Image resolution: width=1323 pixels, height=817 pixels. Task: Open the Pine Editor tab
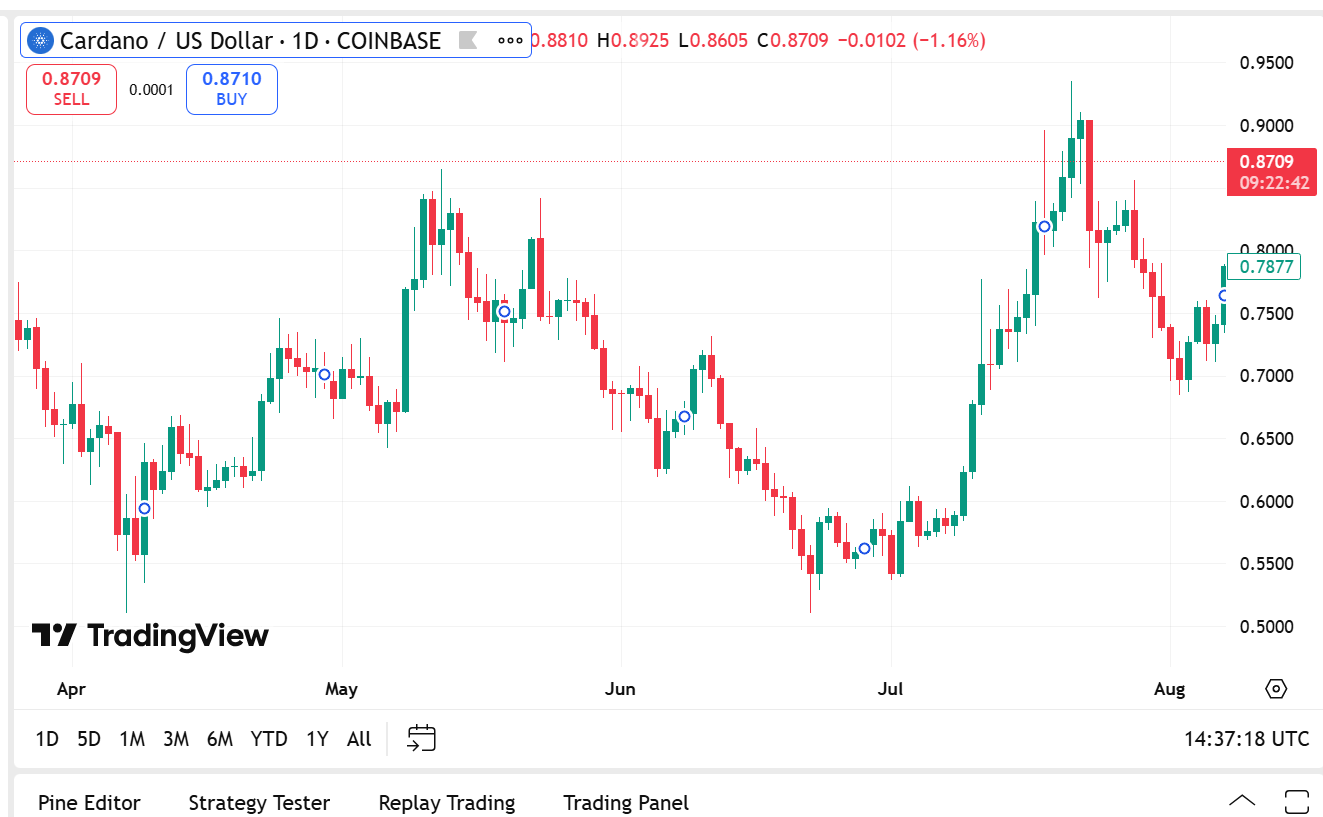[89, 802]
